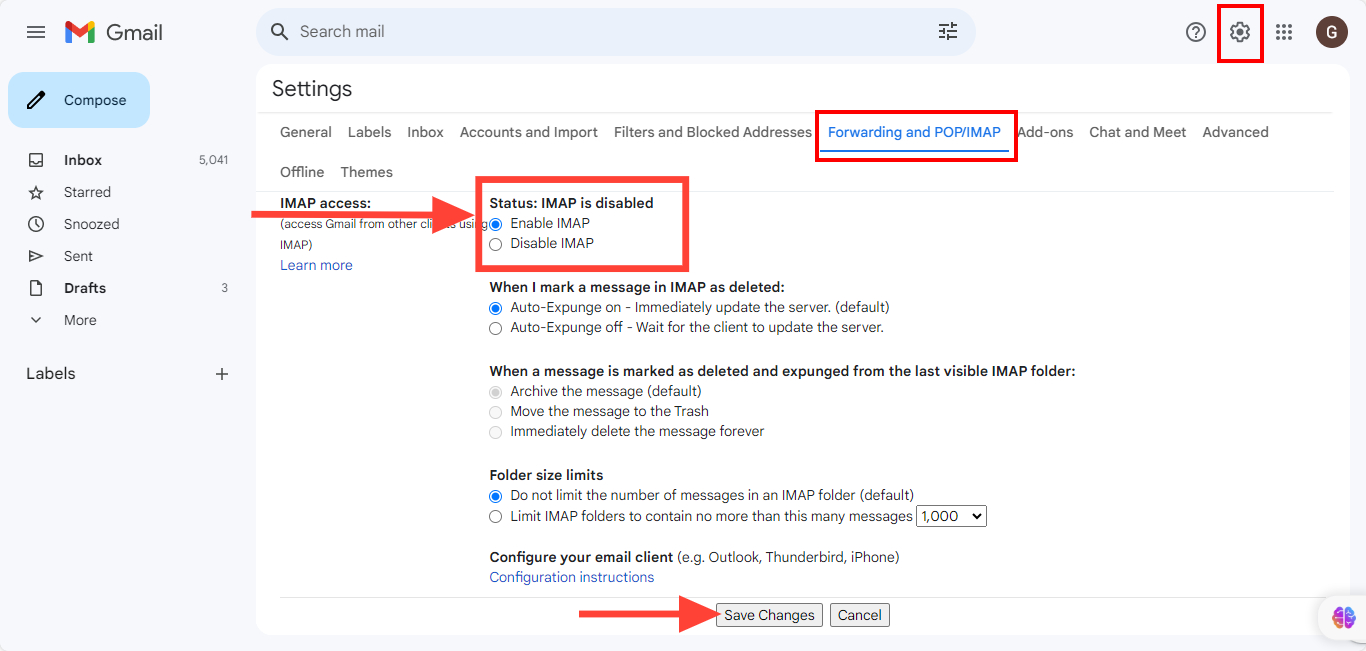The image size is (1366, 651).
Task: Open the Google apps grid
Action: tap(1284, 32)
